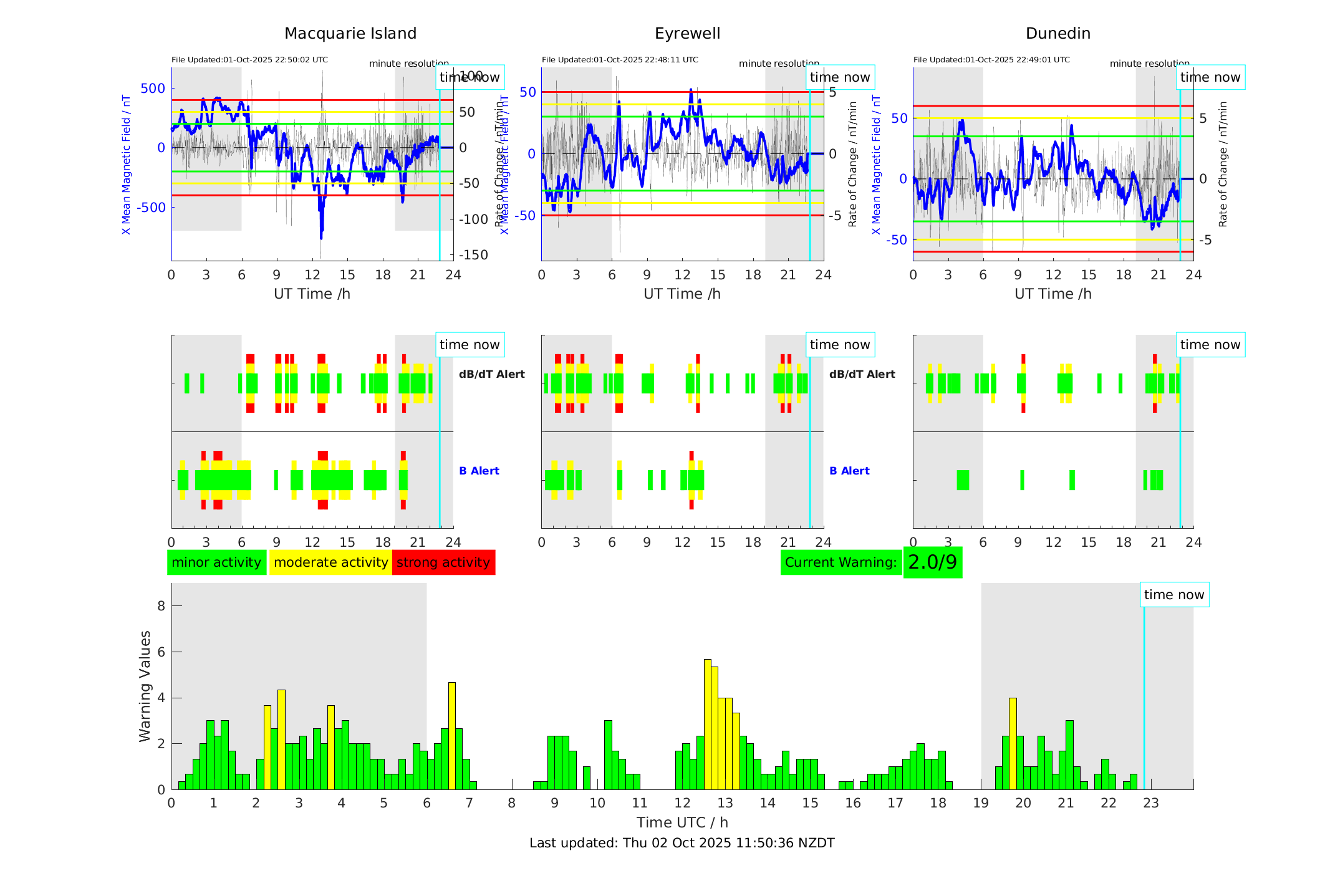Click Macquarie Island File Updated timestamp
Screen dimensions: 1320x896
(x=249, y=60)
